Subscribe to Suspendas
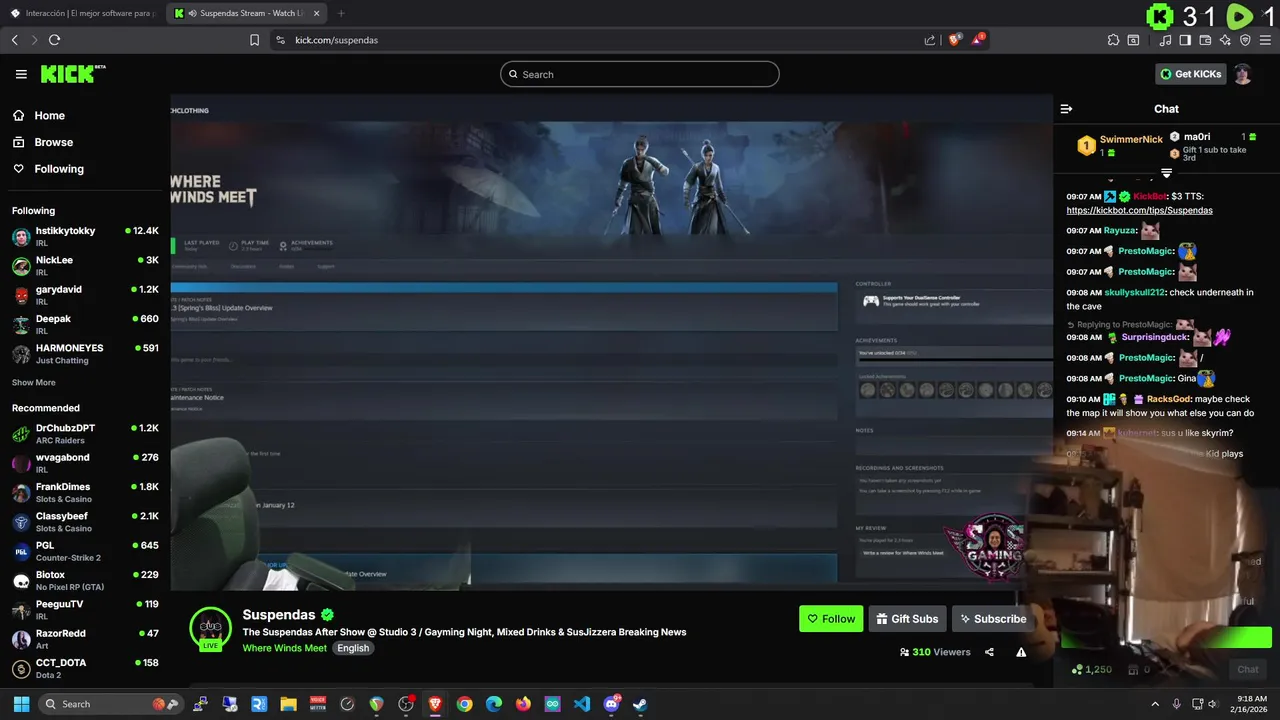The height and width of the screenshot is (720, 1280). (x=992, y=619)
